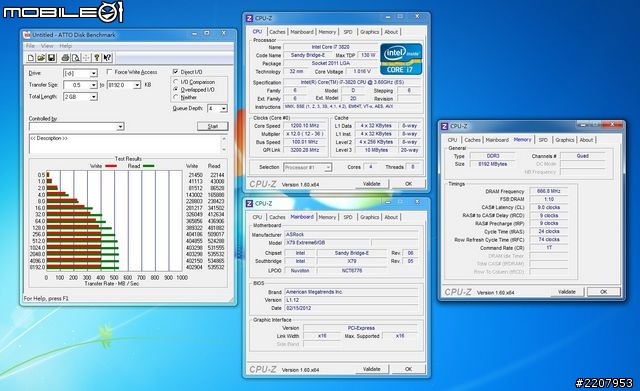Viewport: 640px width, 391px height.
Task: Select the Overlapped I/O radio button
Action: click(176, 89)
